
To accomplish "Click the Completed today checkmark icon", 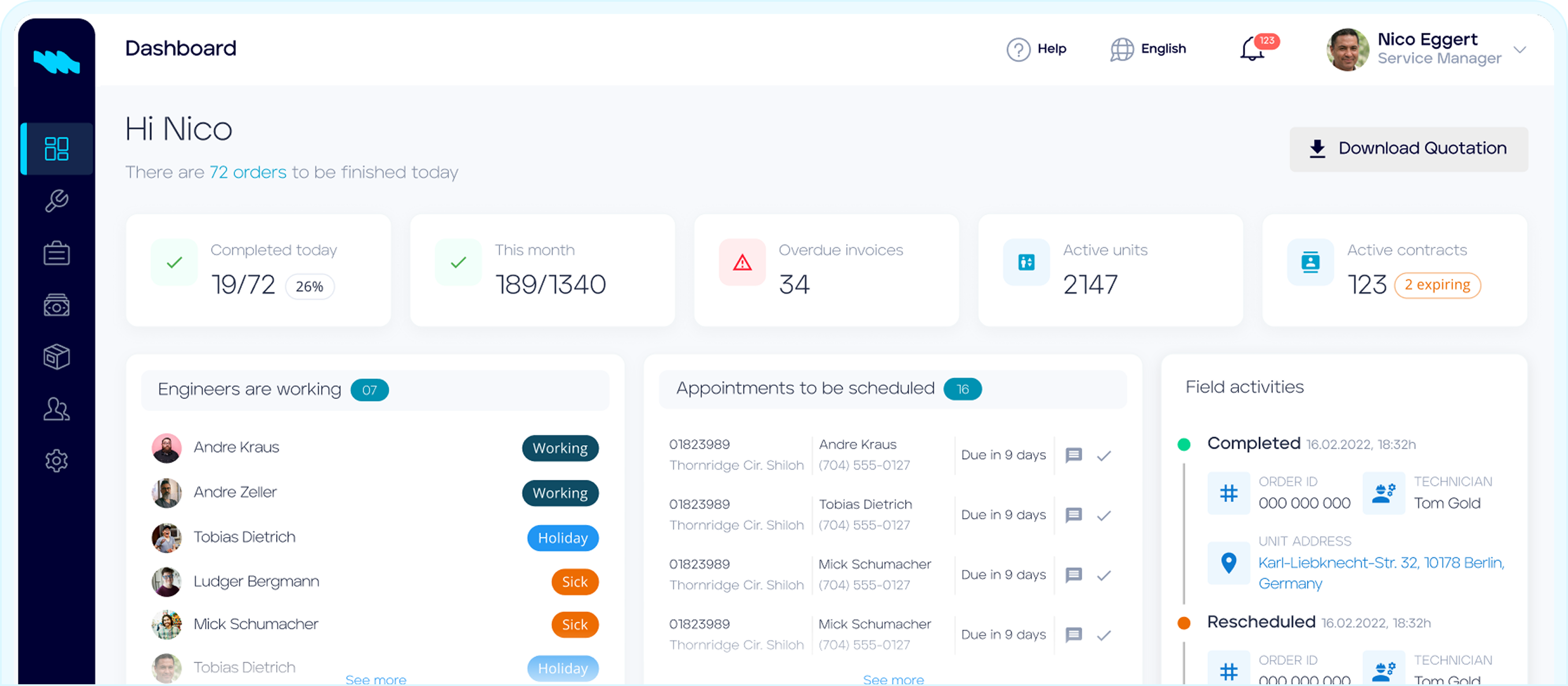I will pos(174,262).
